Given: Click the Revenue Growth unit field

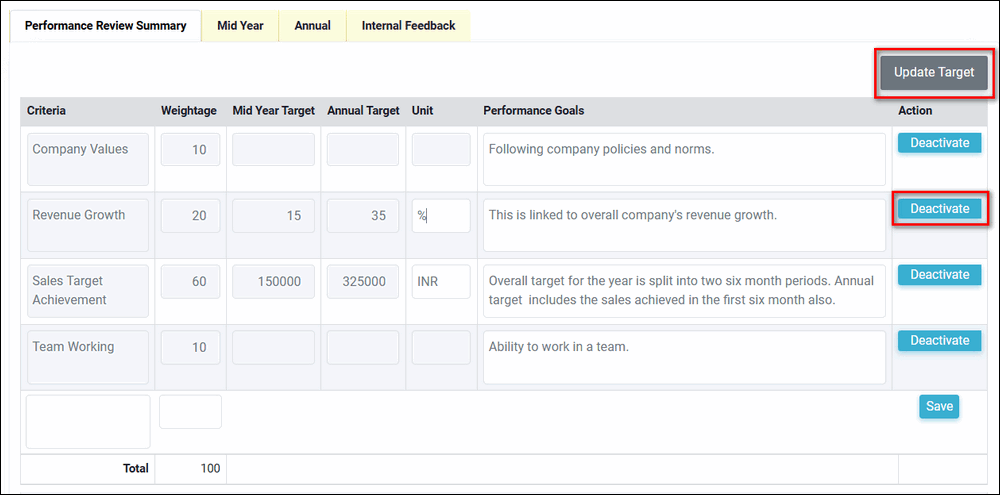Looking at the screenshot, I should [441, 216].
